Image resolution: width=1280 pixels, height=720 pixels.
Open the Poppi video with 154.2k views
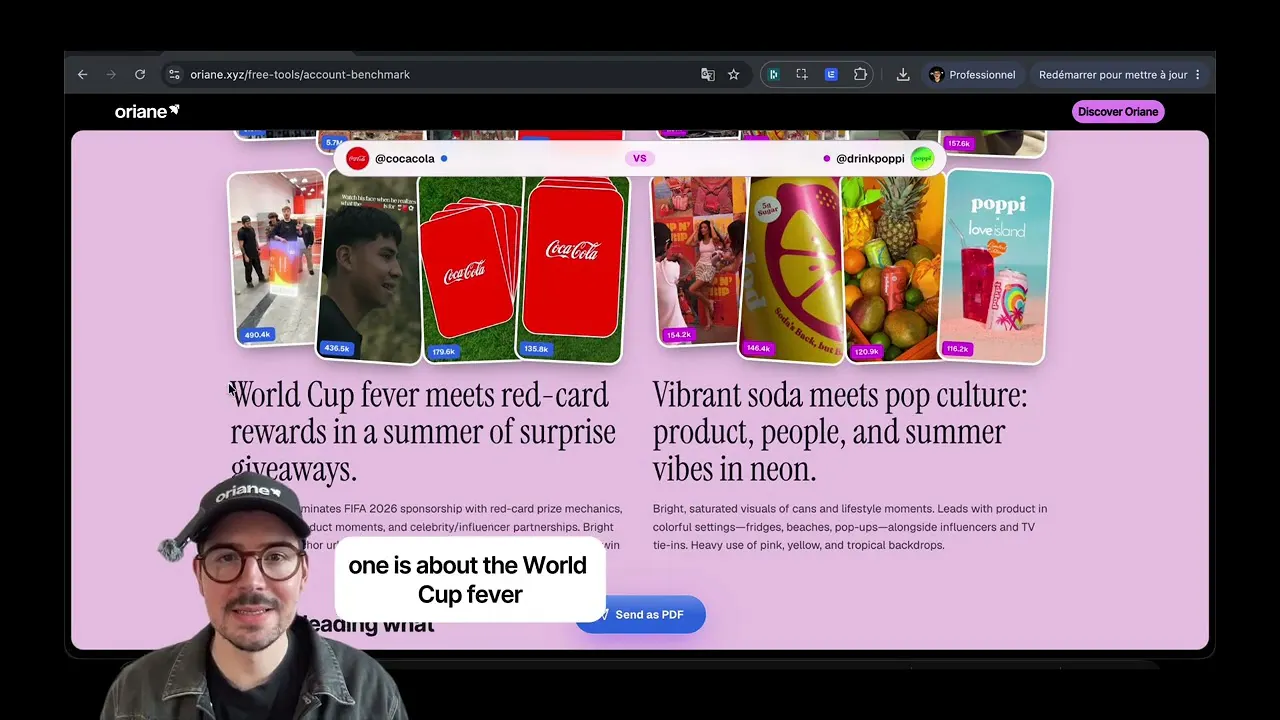699,260
